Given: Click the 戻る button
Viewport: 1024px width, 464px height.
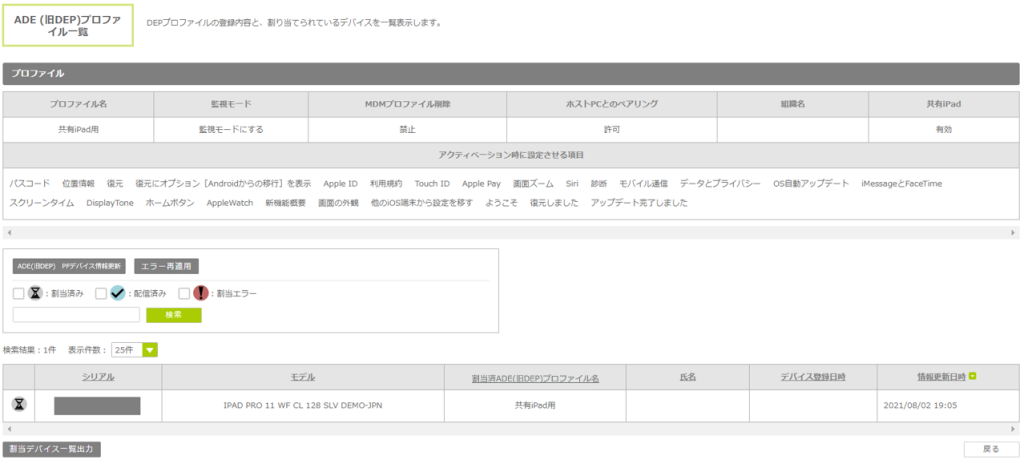Looking at the screenshot, I should coord(990,449).
